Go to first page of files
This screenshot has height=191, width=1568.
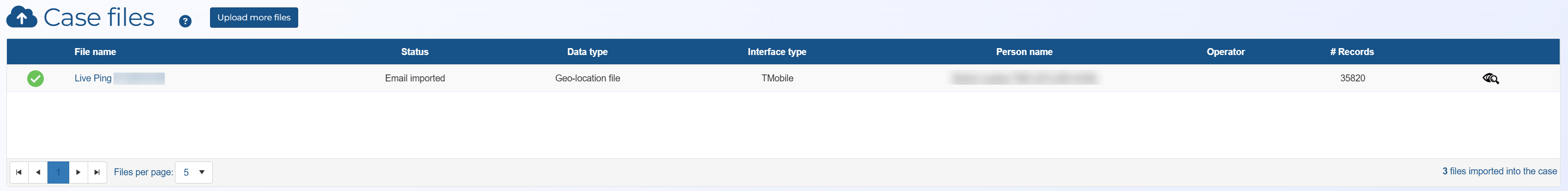tap(19, 172)
